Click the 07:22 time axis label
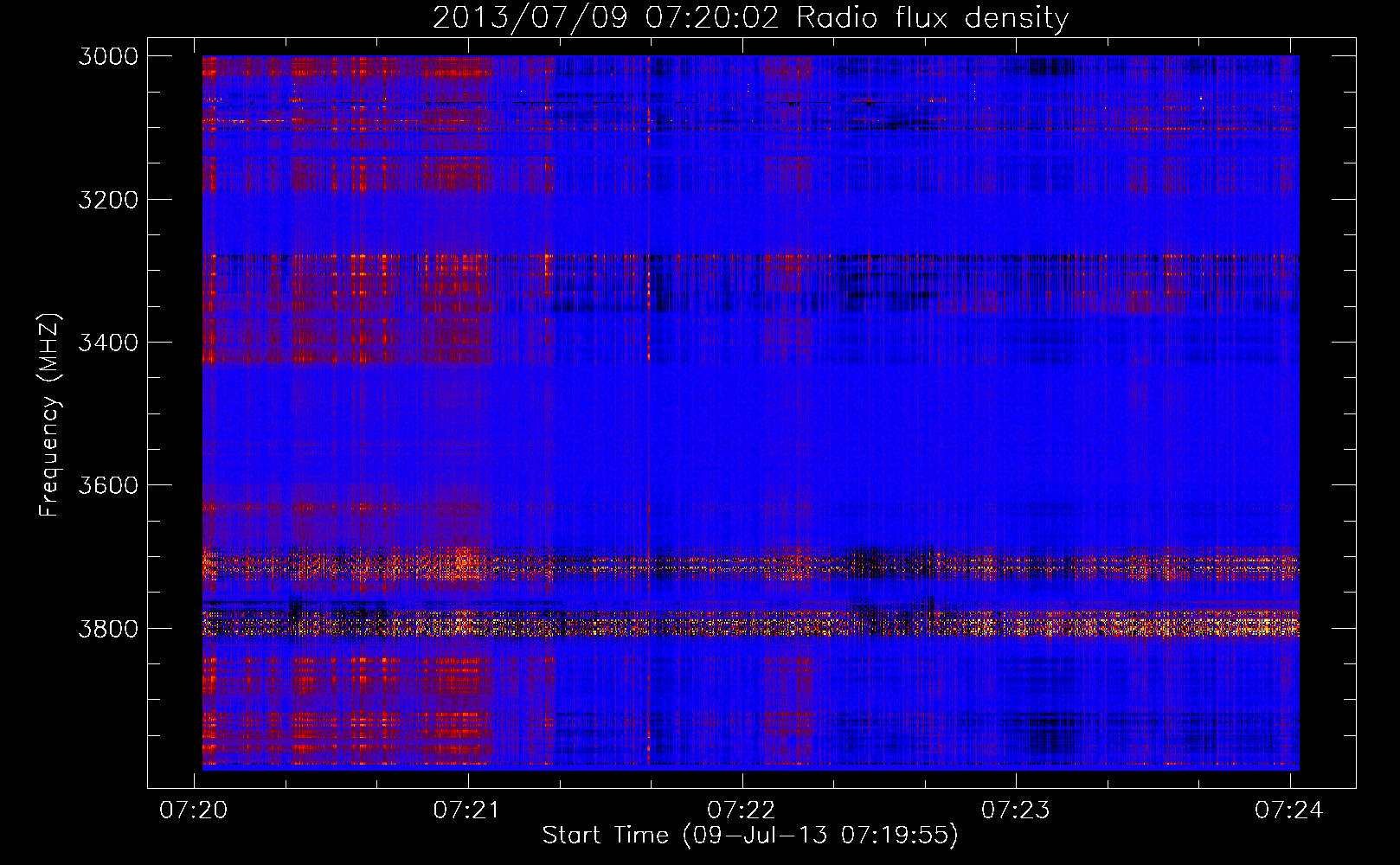 [742, 810]
